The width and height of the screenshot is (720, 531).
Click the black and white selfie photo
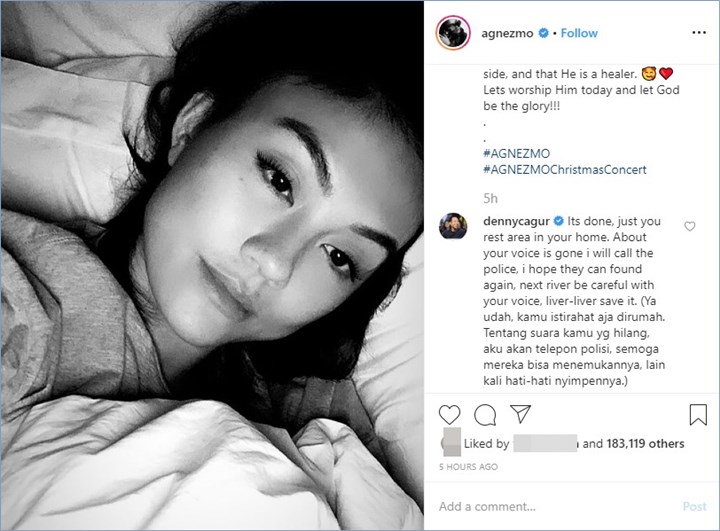tap(212, 266)
